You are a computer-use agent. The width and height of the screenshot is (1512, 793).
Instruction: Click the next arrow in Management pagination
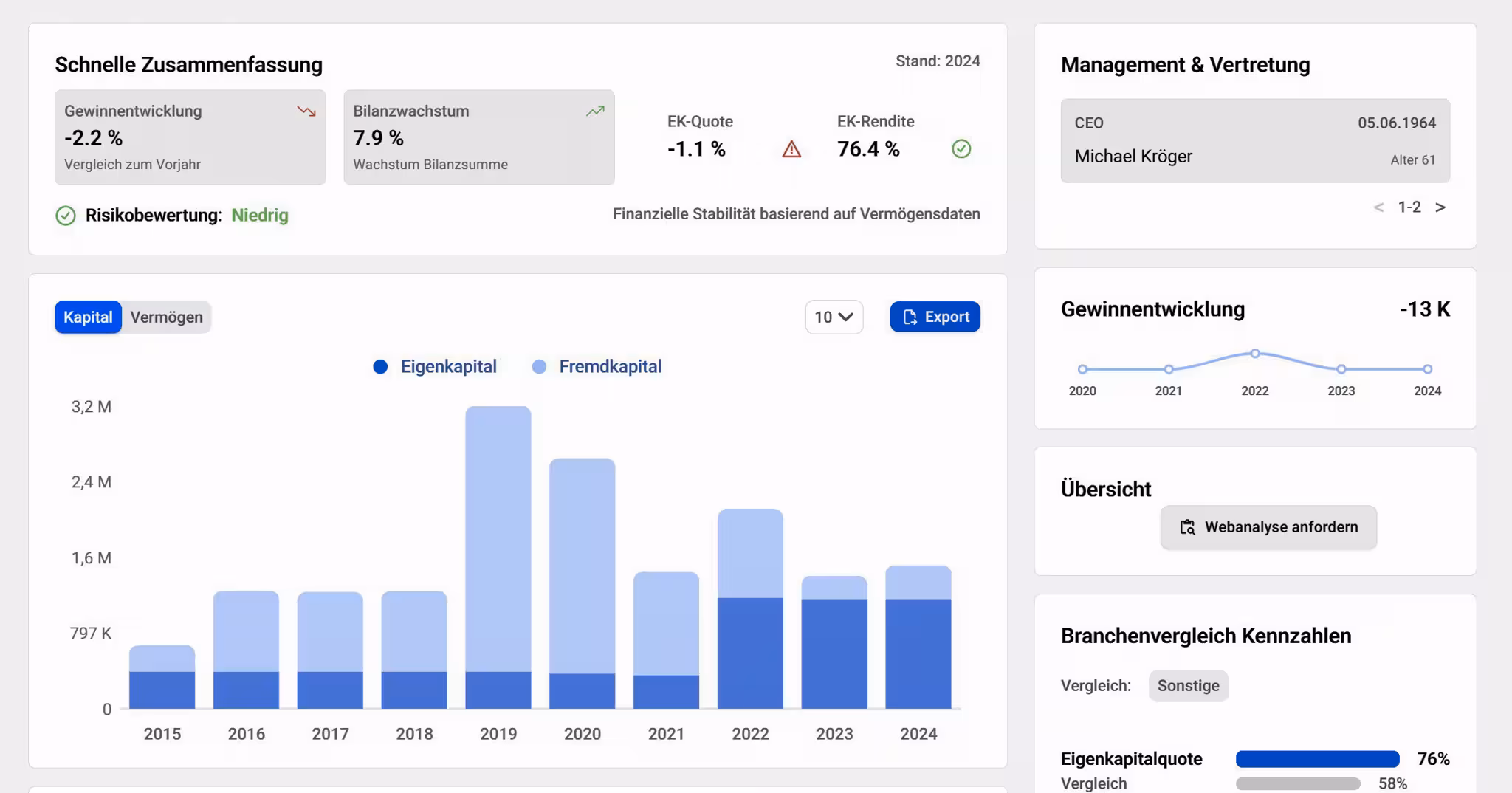1440,207
